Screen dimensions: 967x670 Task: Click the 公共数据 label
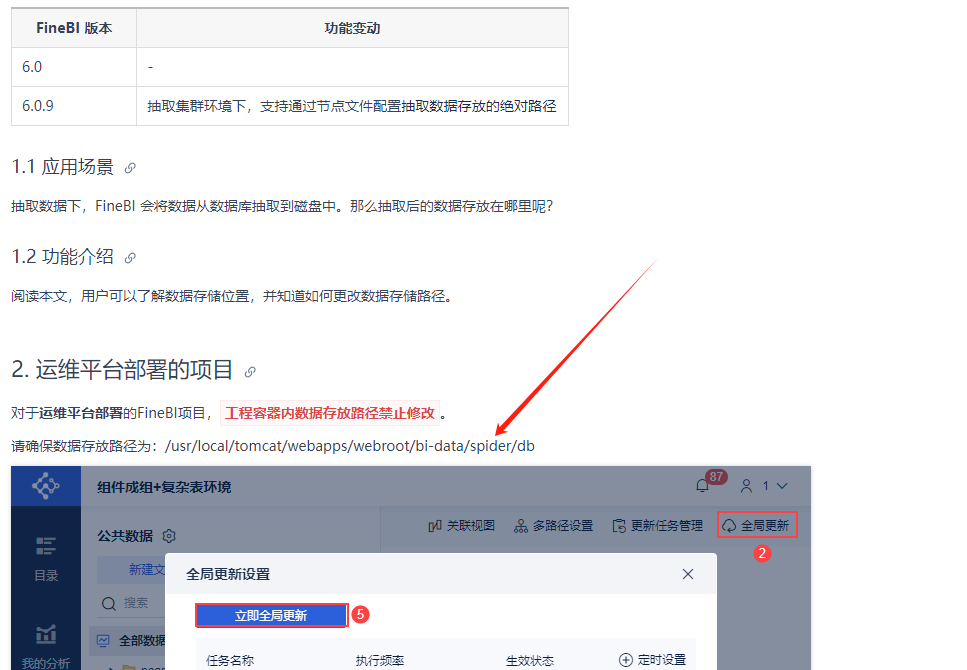pyautogui.click(x=125, y=536)
